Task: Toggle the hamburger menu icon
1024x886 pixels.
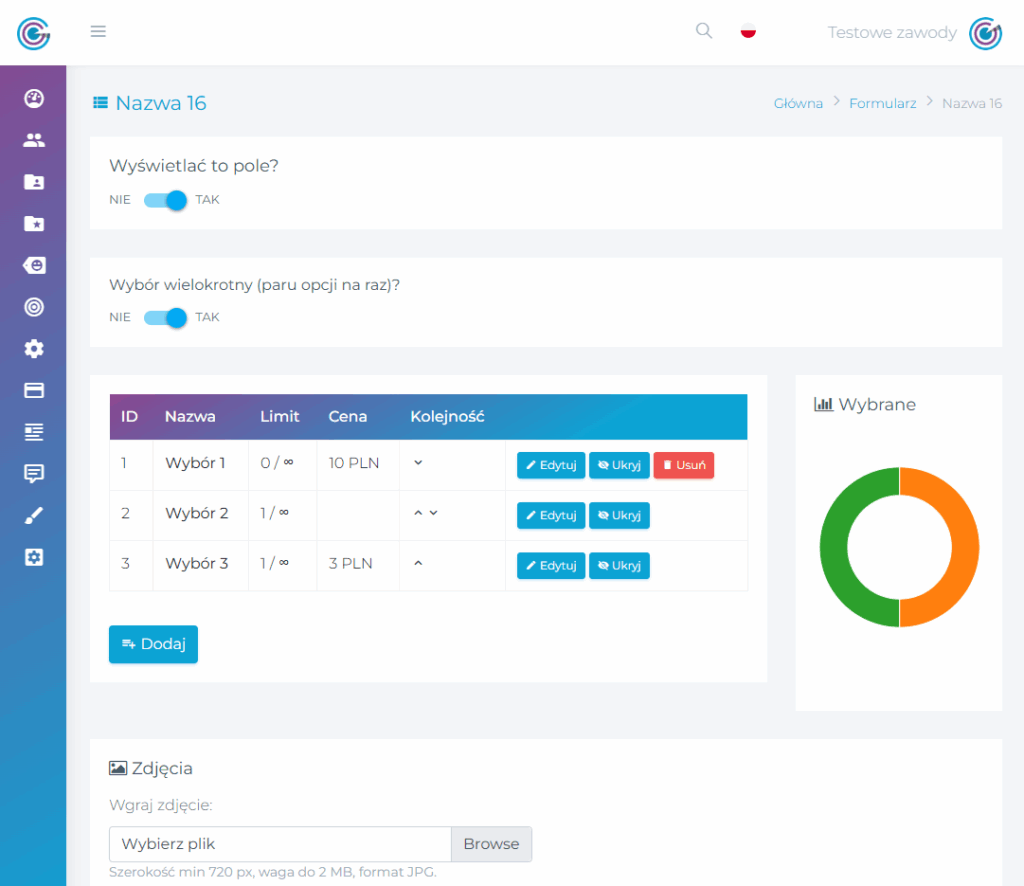Action: tap(98, 31)
